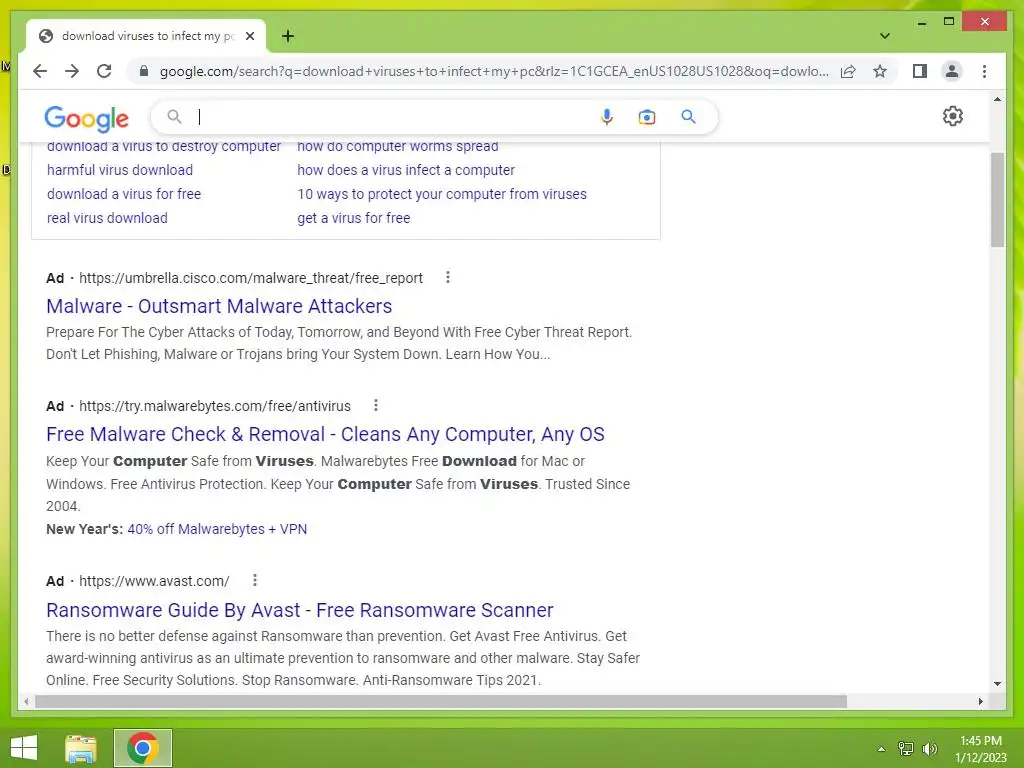Click the address bar URL

[x=494, y=71]
